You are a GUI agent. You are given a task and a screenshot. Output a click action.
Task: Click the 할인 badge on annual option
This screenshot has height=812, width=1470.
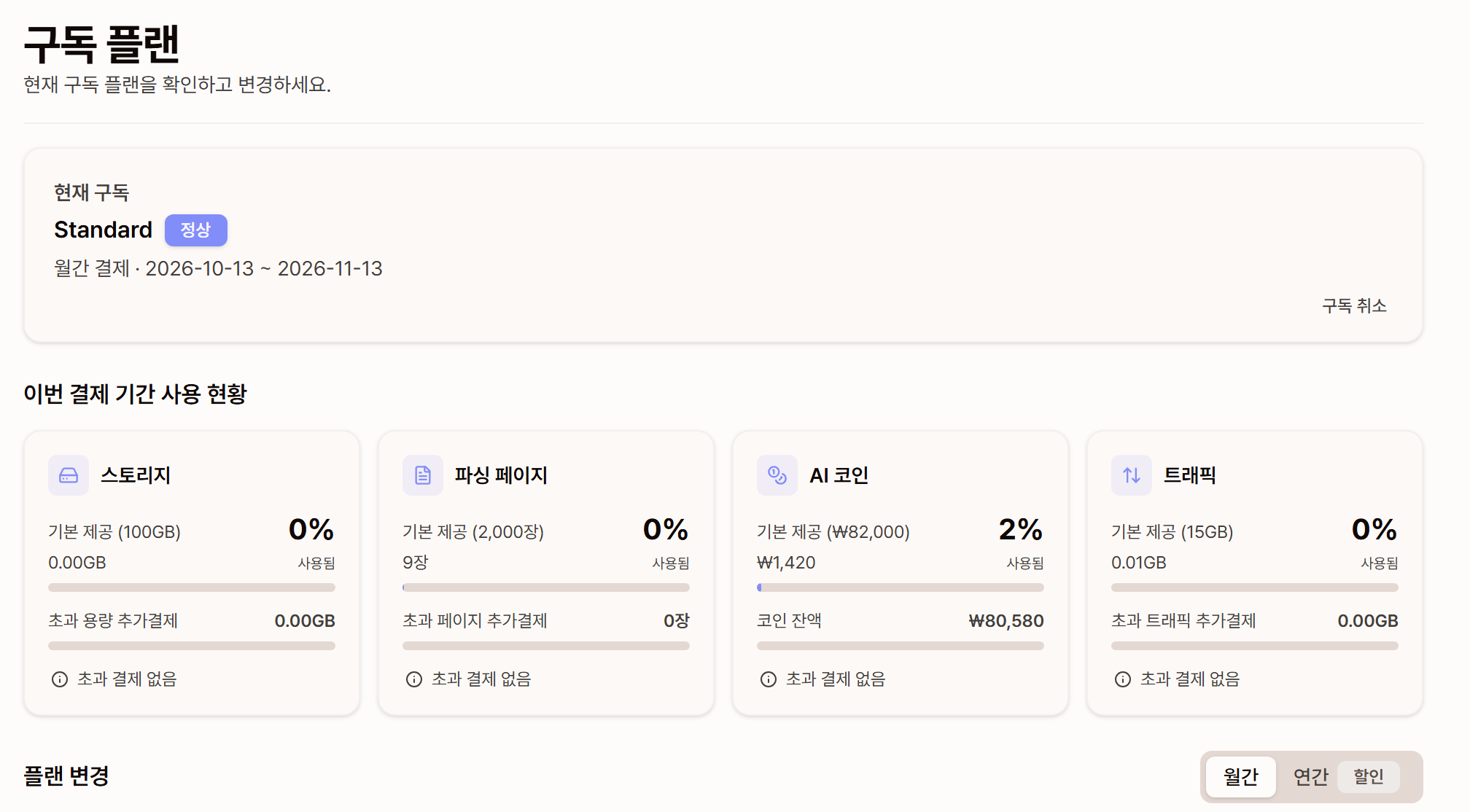[x=1369, y=776]
